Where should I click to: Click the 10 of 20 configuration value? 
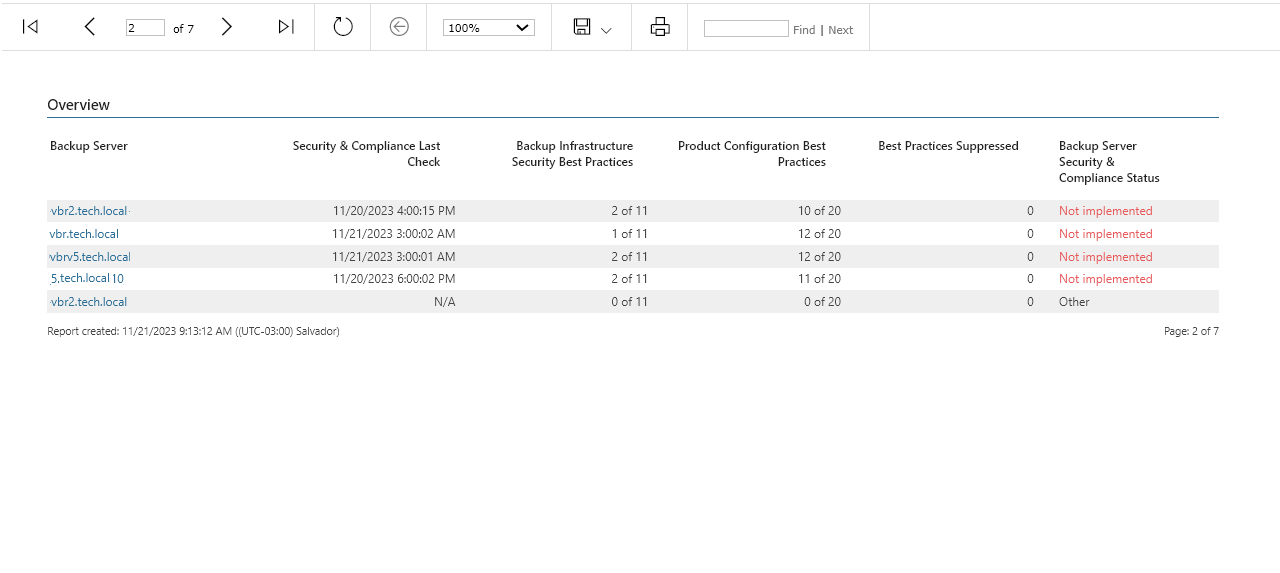(819, 211)
